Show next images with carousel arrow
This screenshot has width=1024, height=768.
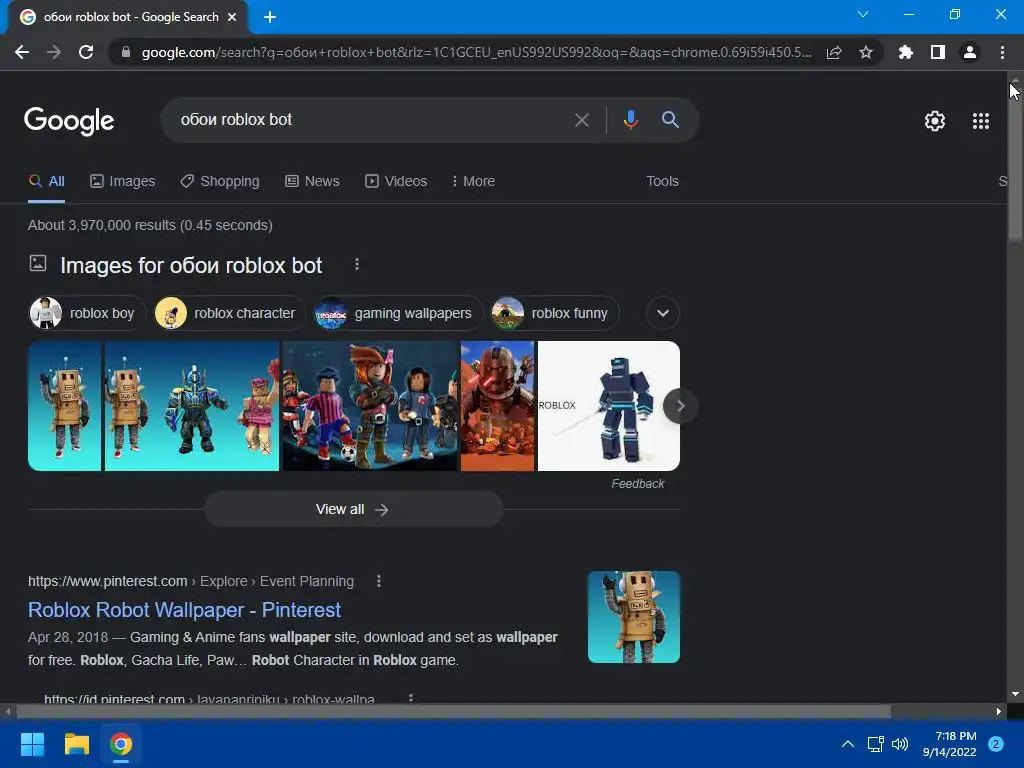pos(680,406)
